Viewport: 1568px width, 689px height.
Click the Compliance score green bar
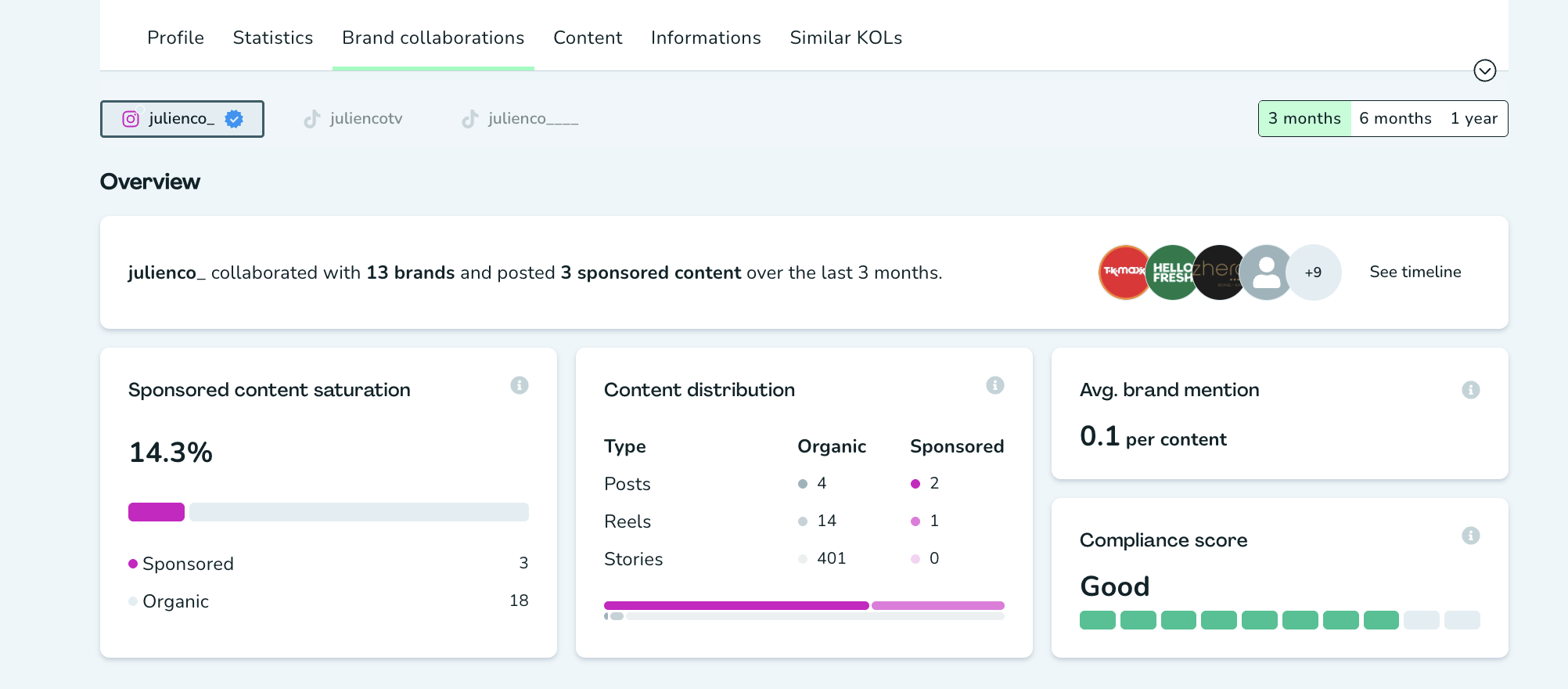[1239, 620]
